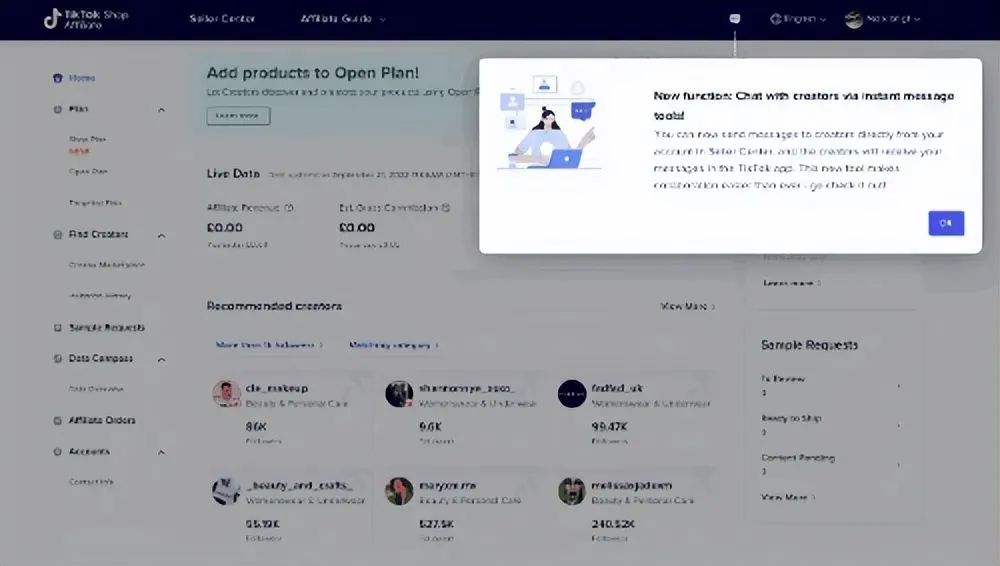Click View More next to Recommended creators
The image size is (1000, 566).
click(687, 306)
